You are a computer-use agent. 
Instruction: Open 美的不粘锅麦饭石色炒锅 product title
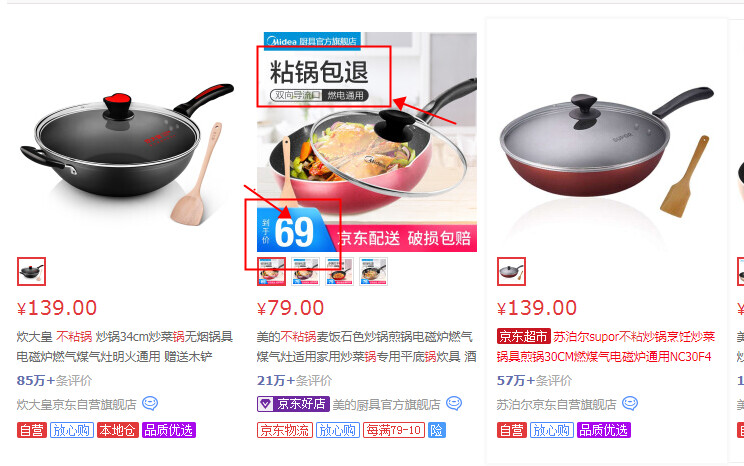pos(366,346)
